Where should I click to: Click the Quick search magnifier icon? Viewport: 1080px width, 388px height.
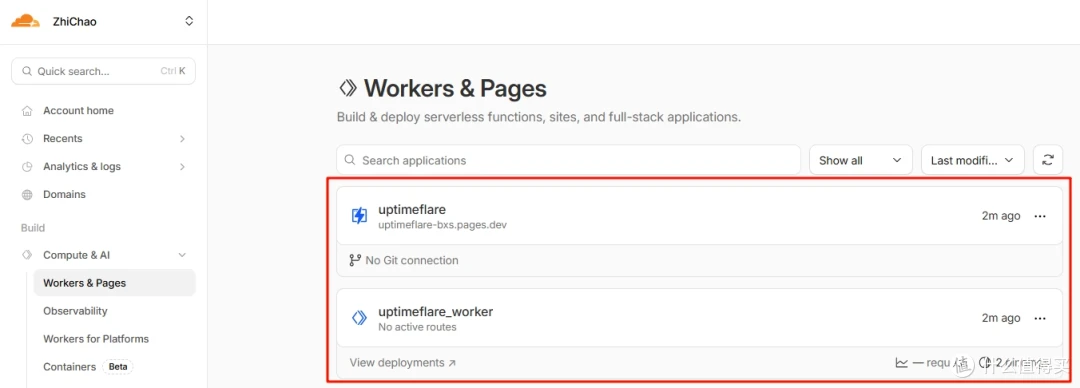(27, 71)
